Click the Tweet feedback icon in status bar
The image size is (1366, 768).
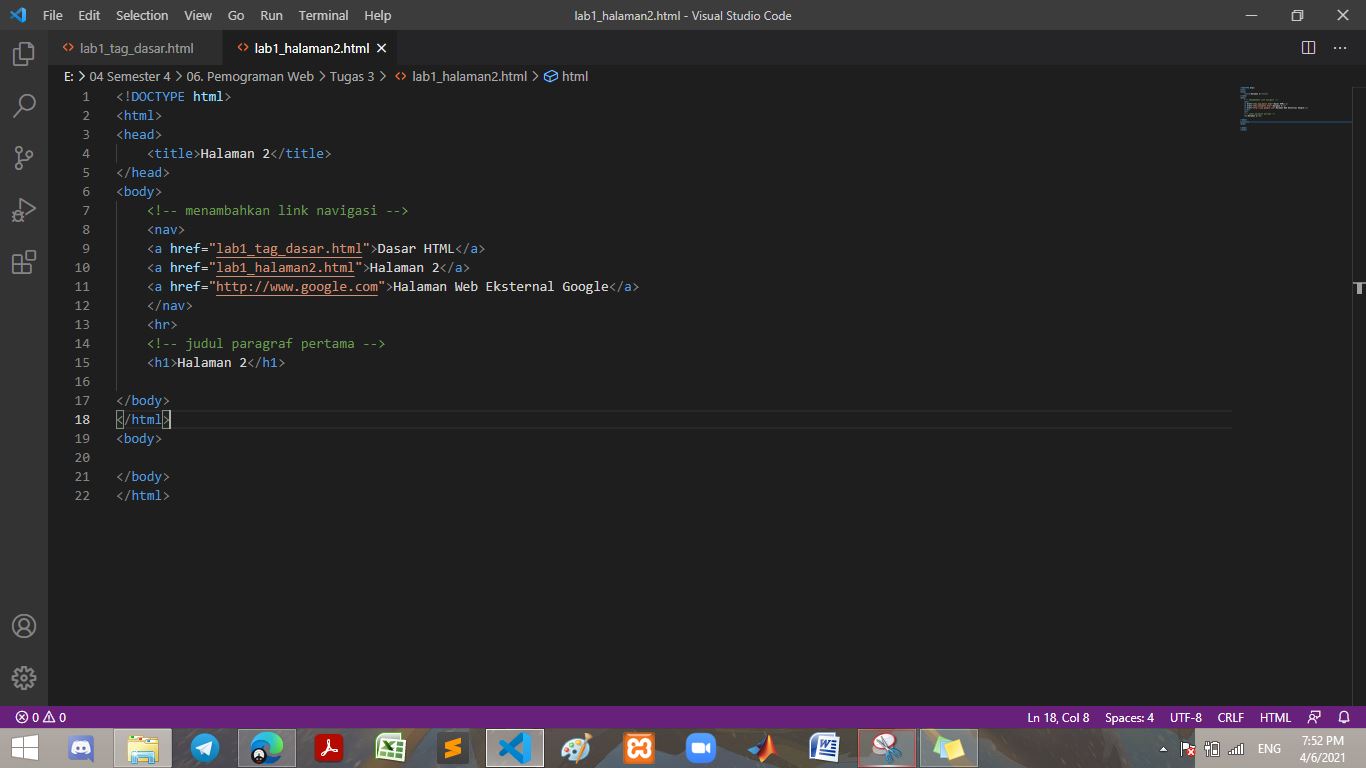1315,717
